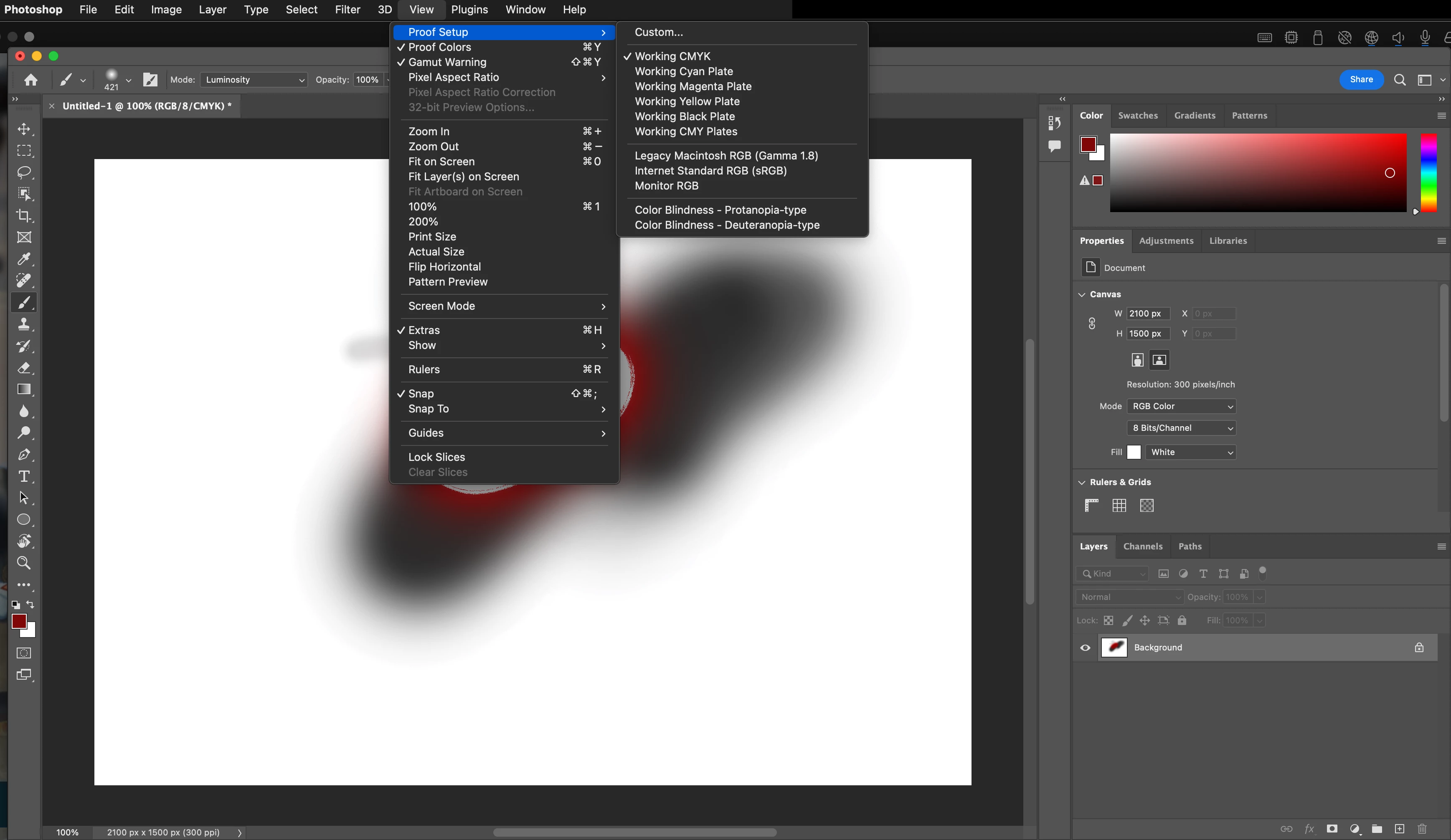Image resolution: width=1451 pixels, height=840 pixels.
Task: Select the Clone Stamp tool
Action: [x=24, y=324]
